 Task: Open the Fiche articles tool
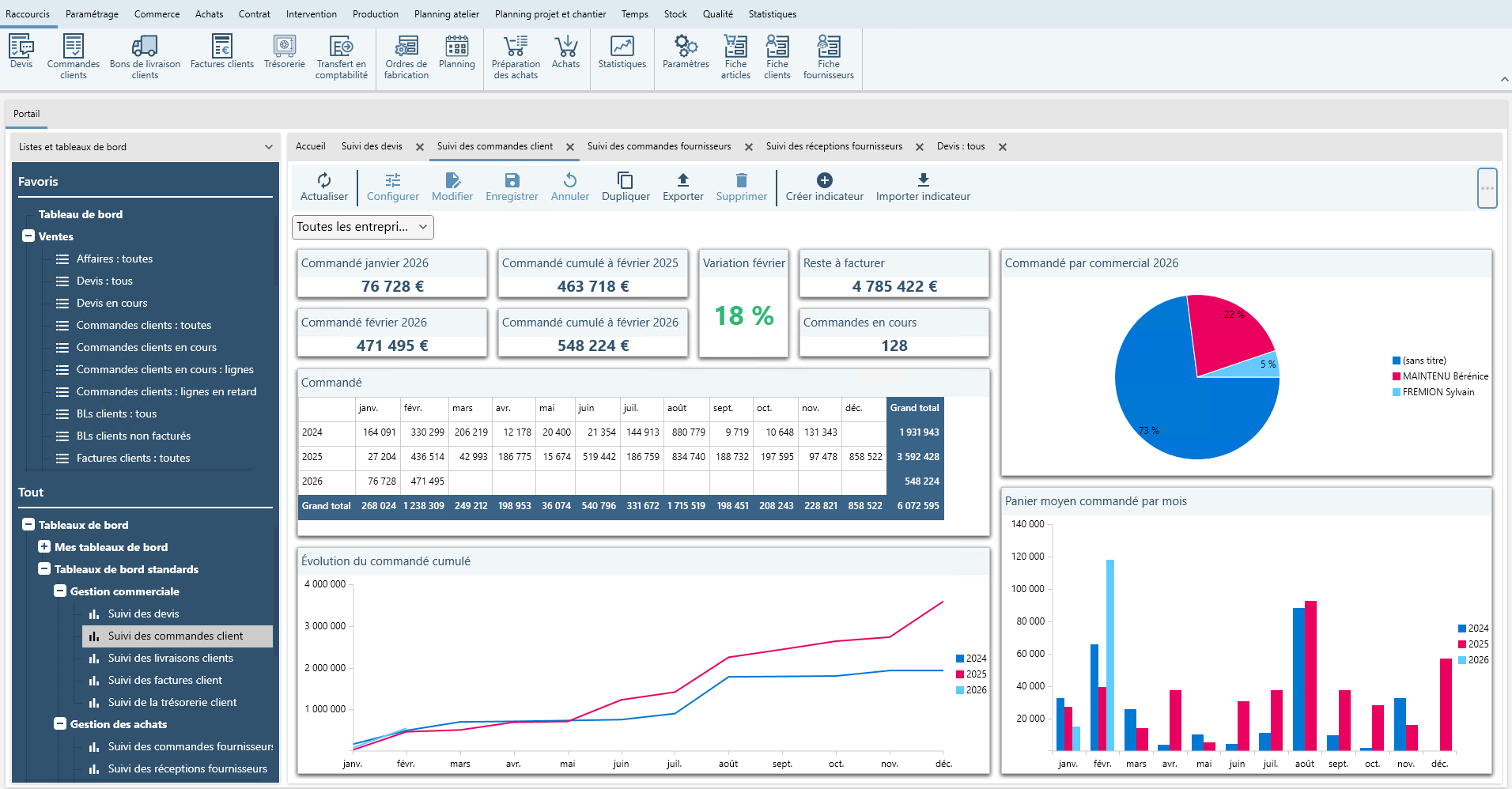tap(735, 54)
